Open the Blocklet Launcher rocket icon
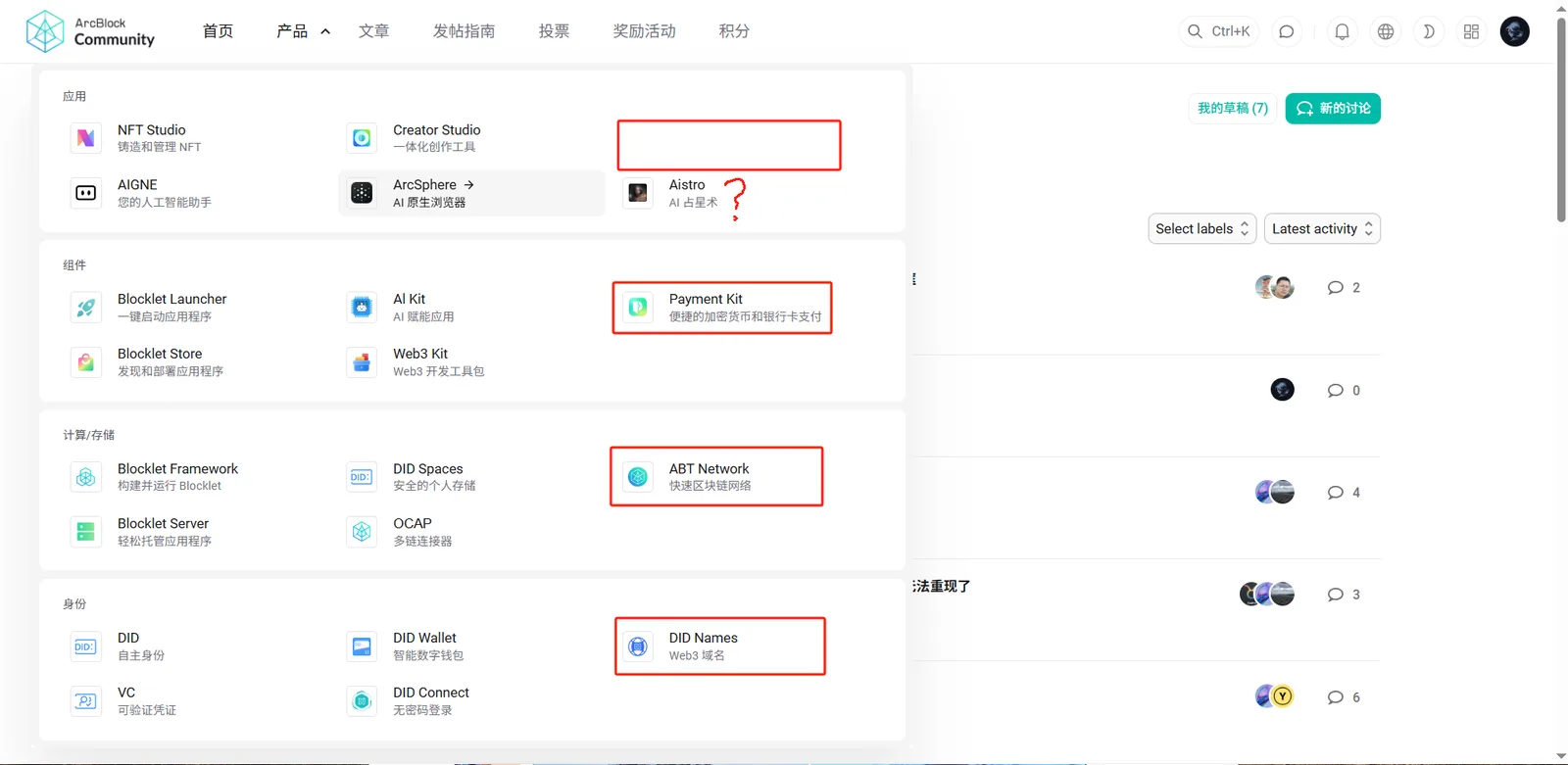Viewport: 1568px width, 765px height. click(86, 308)
